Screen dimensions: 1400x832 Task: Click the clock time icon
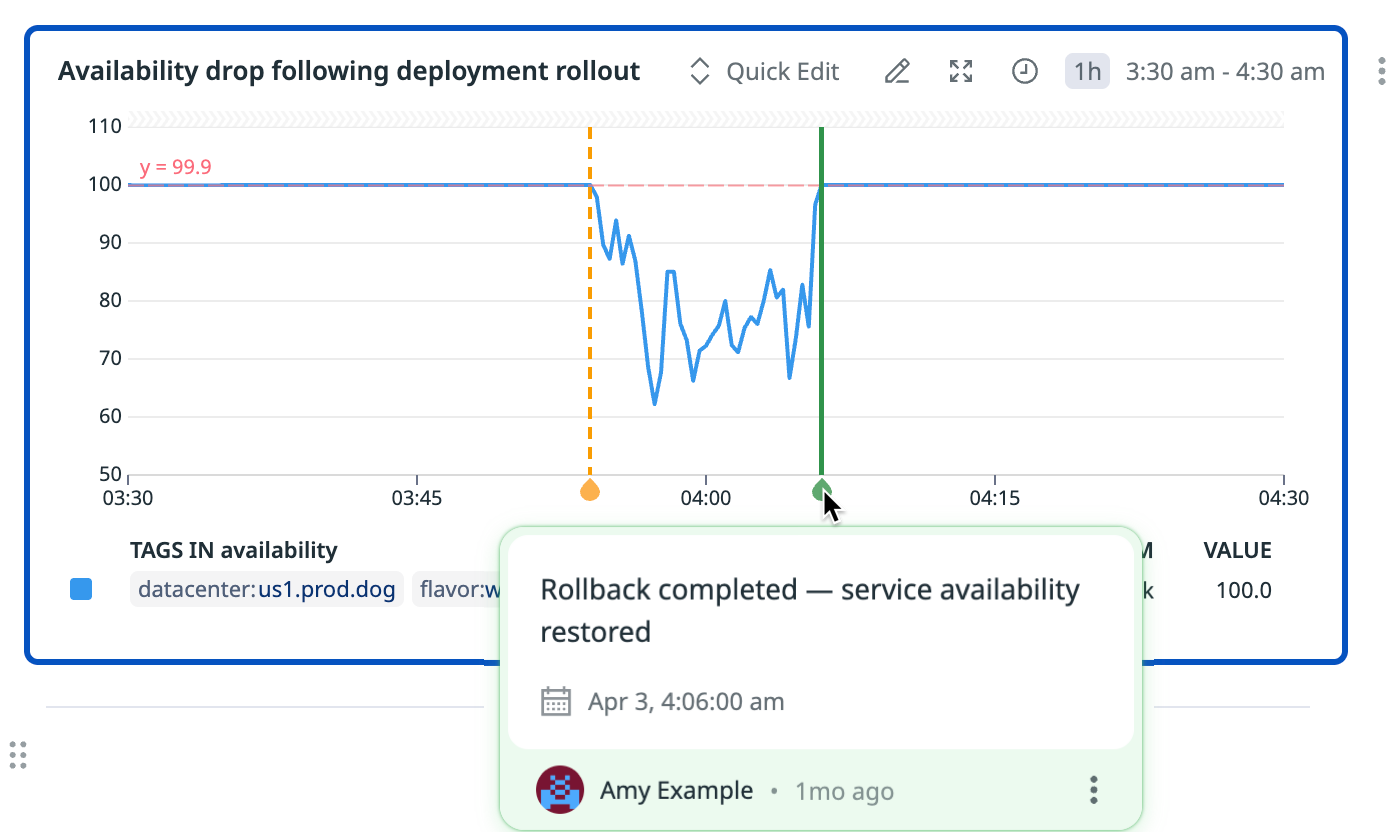point(1025,72)
